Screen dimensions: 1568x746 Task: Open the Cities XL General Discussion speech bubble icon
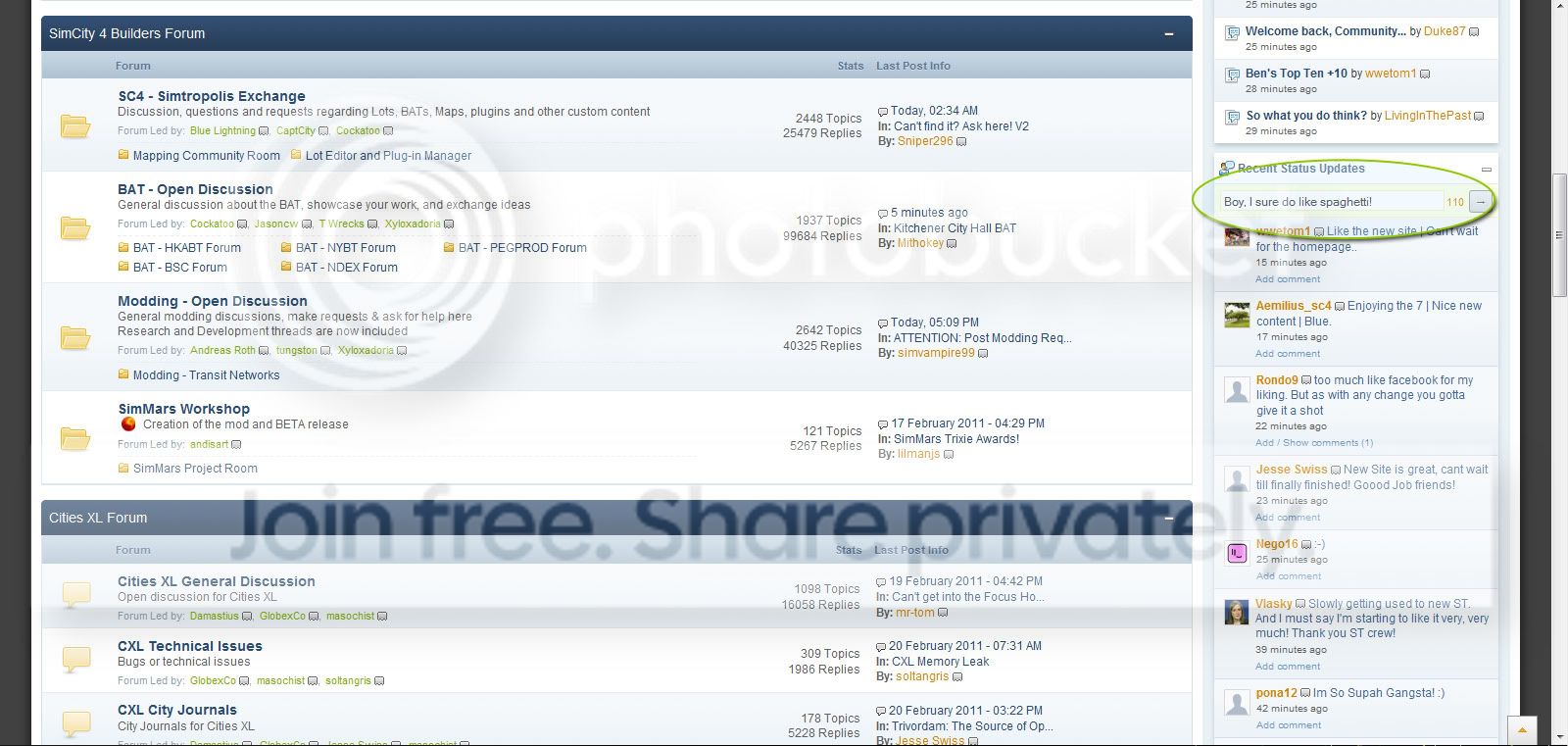tap(76, 594)
